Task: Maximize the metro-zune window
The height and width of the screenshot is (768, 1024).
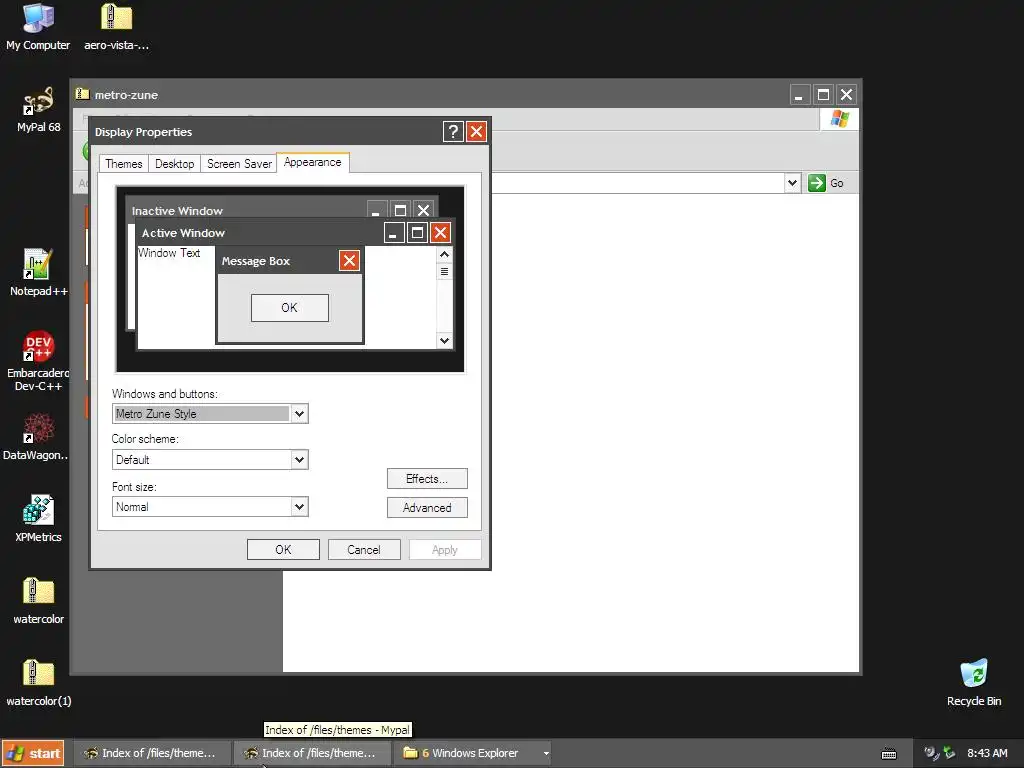Action: [x=823, y=95]
